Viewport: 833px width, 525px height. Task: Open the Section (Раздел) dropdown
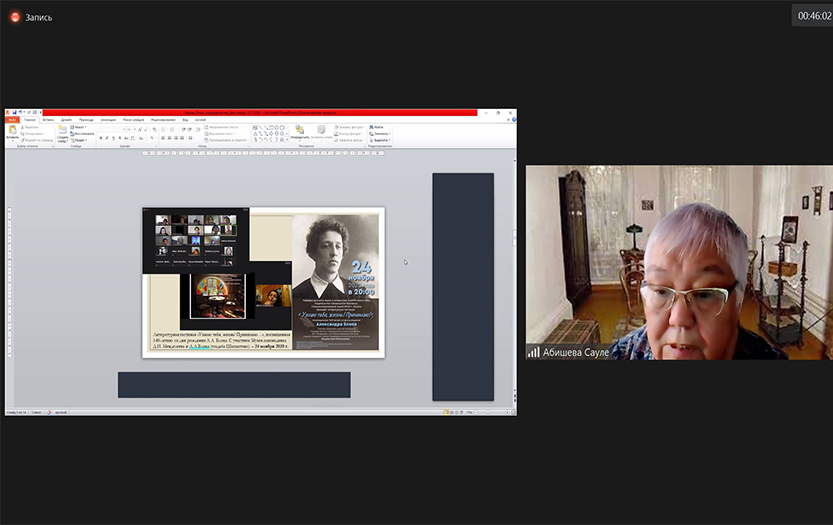80,140
